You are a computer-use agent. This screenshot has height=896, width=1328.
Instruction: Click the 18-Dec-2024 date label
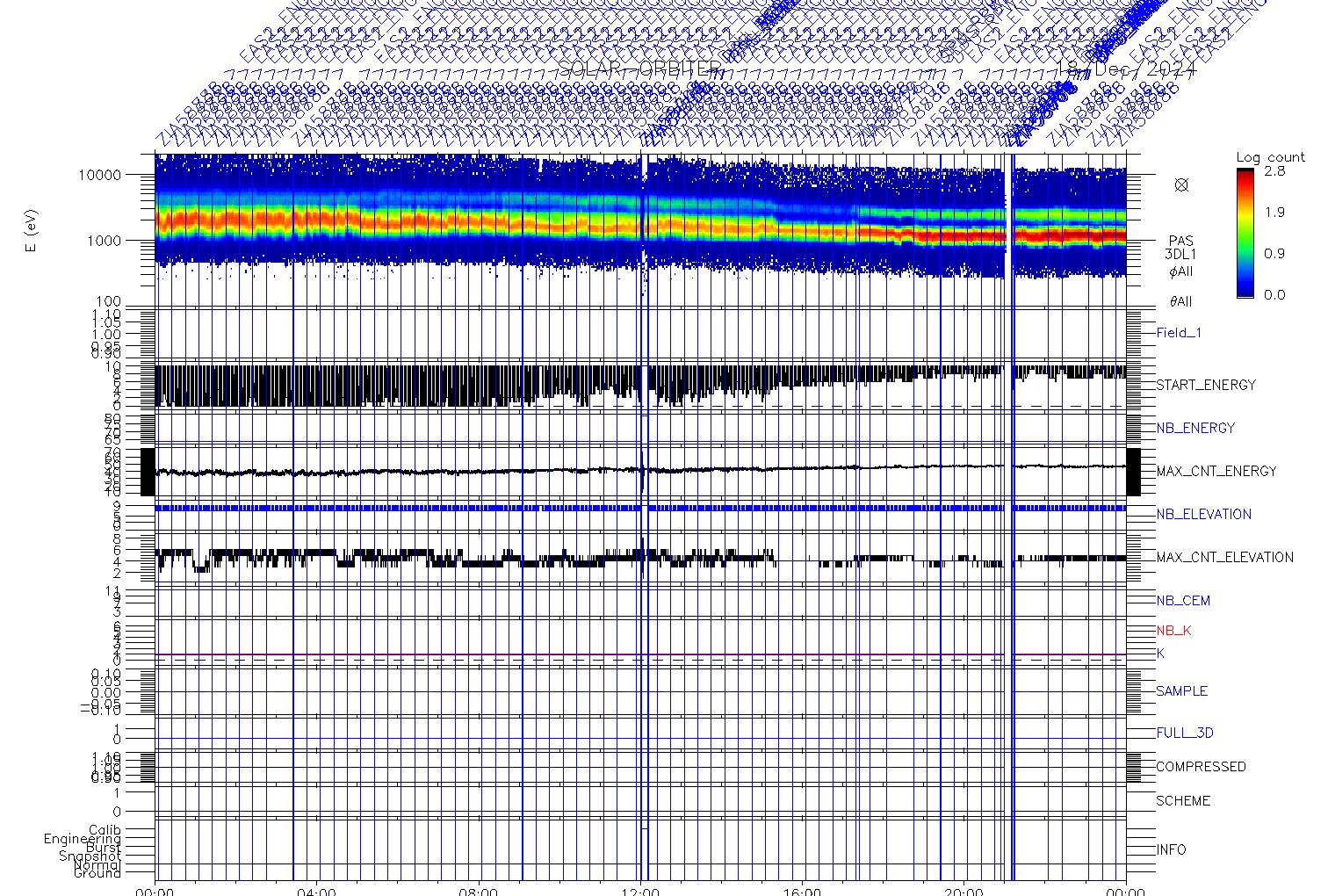click(x=1126, y=69)
